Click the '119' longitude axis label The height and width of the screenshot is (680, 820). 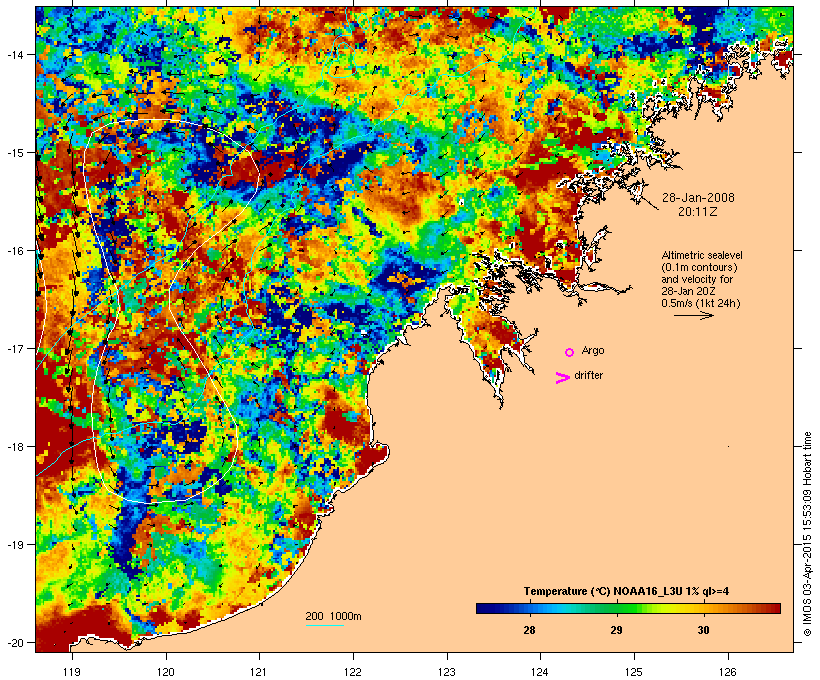coord(72,672)
